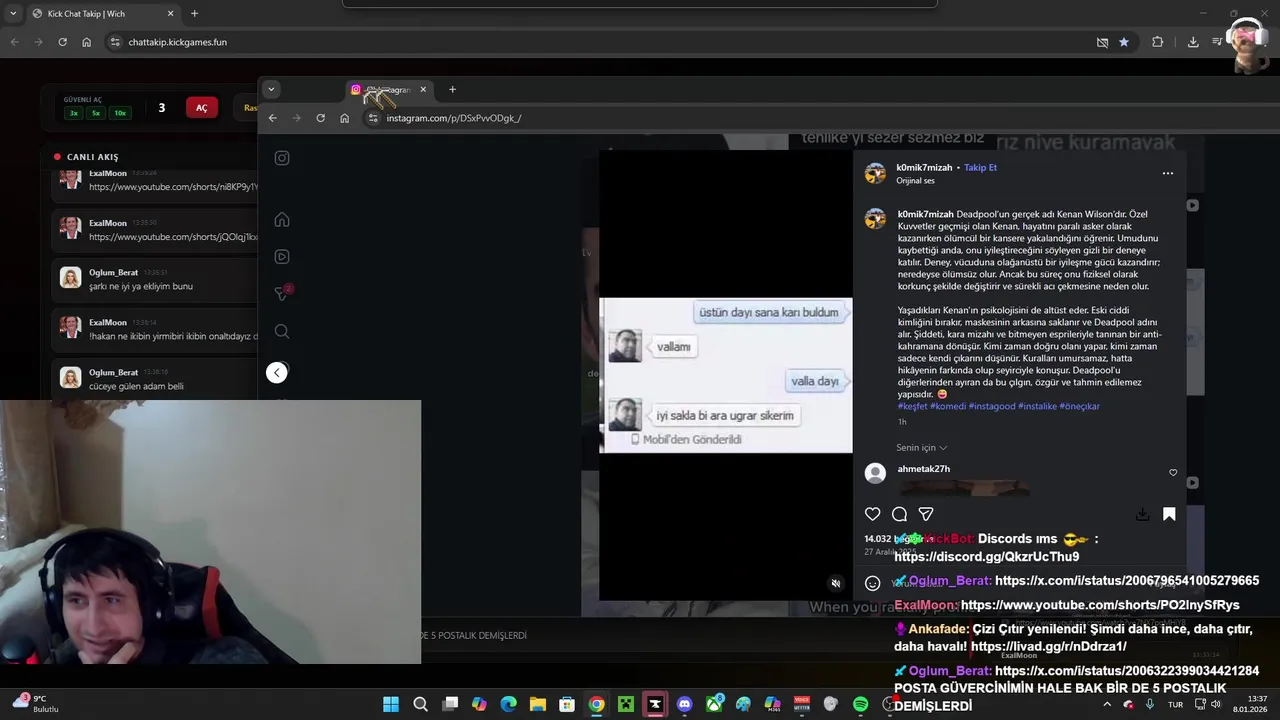Click home button in Kick Chat window toolbar
1280x720 pixels.
click(x=86, y=42)
